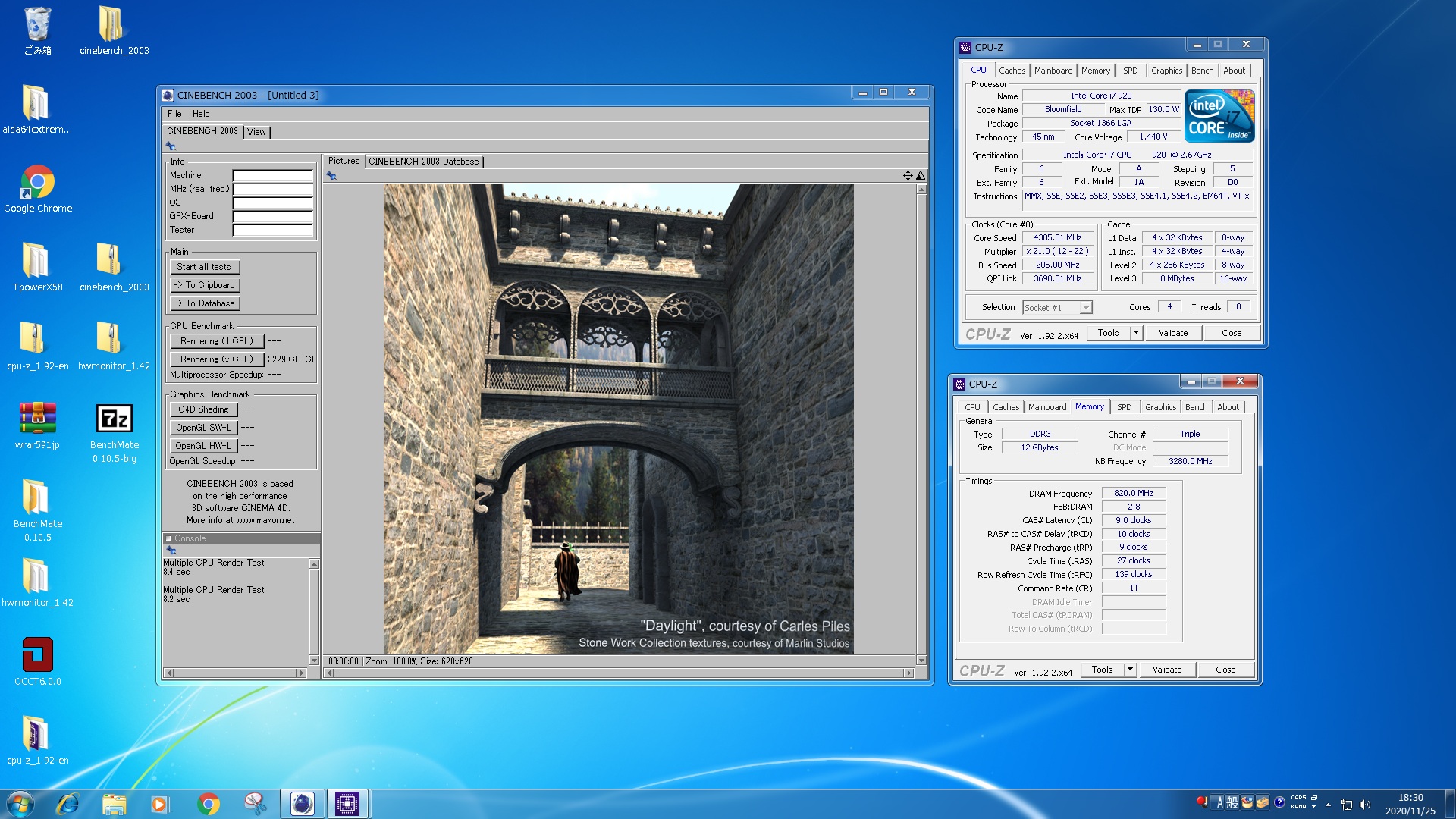Click the move-arrows icon above the rendered picture
Viewport: 1456px width, 819px height.
click(908, 176)
